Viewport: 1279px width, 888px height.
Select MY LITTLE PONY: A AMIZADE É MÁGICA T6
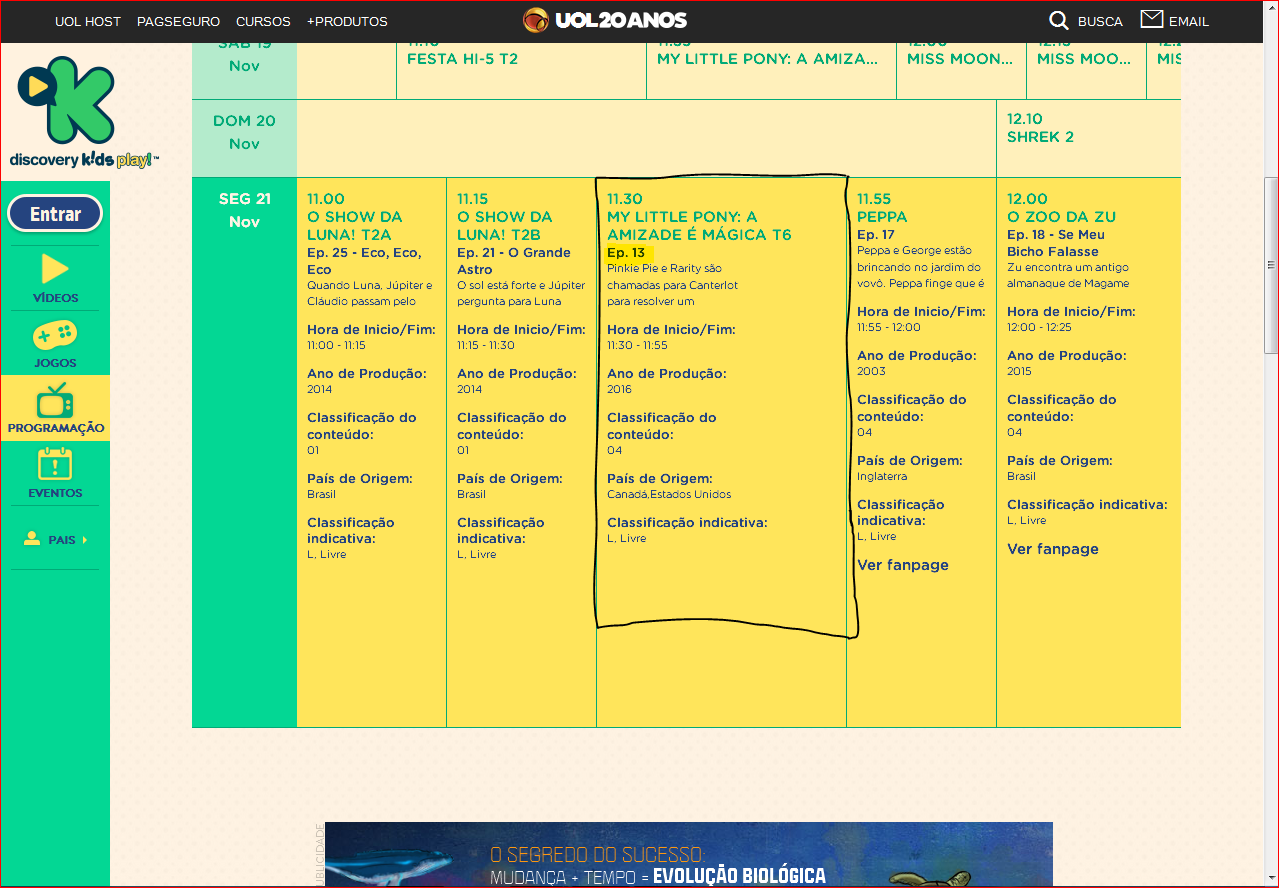(x=699, y=226)
